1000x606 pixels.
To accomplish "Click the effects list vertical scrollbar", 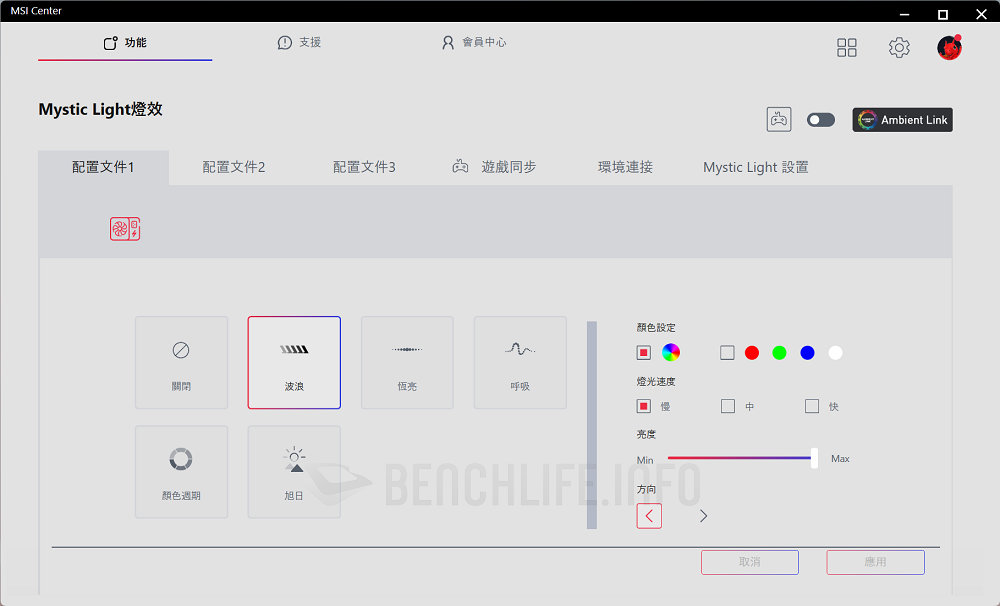I will [x=592, y=425].
